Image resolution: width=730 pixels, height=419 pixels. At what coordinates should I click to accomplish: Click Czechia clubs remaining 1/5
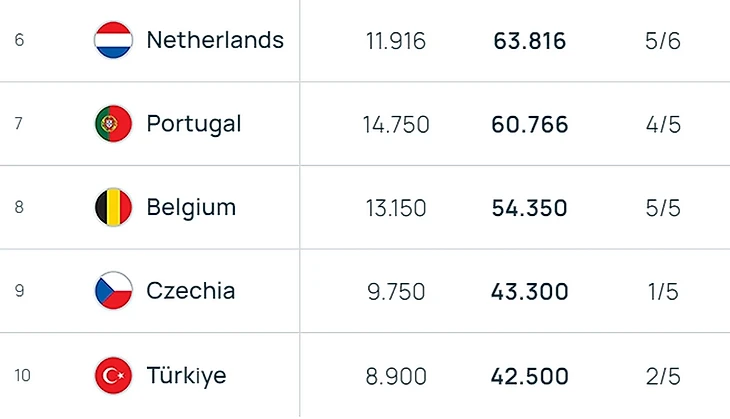(x=664, y=292)
